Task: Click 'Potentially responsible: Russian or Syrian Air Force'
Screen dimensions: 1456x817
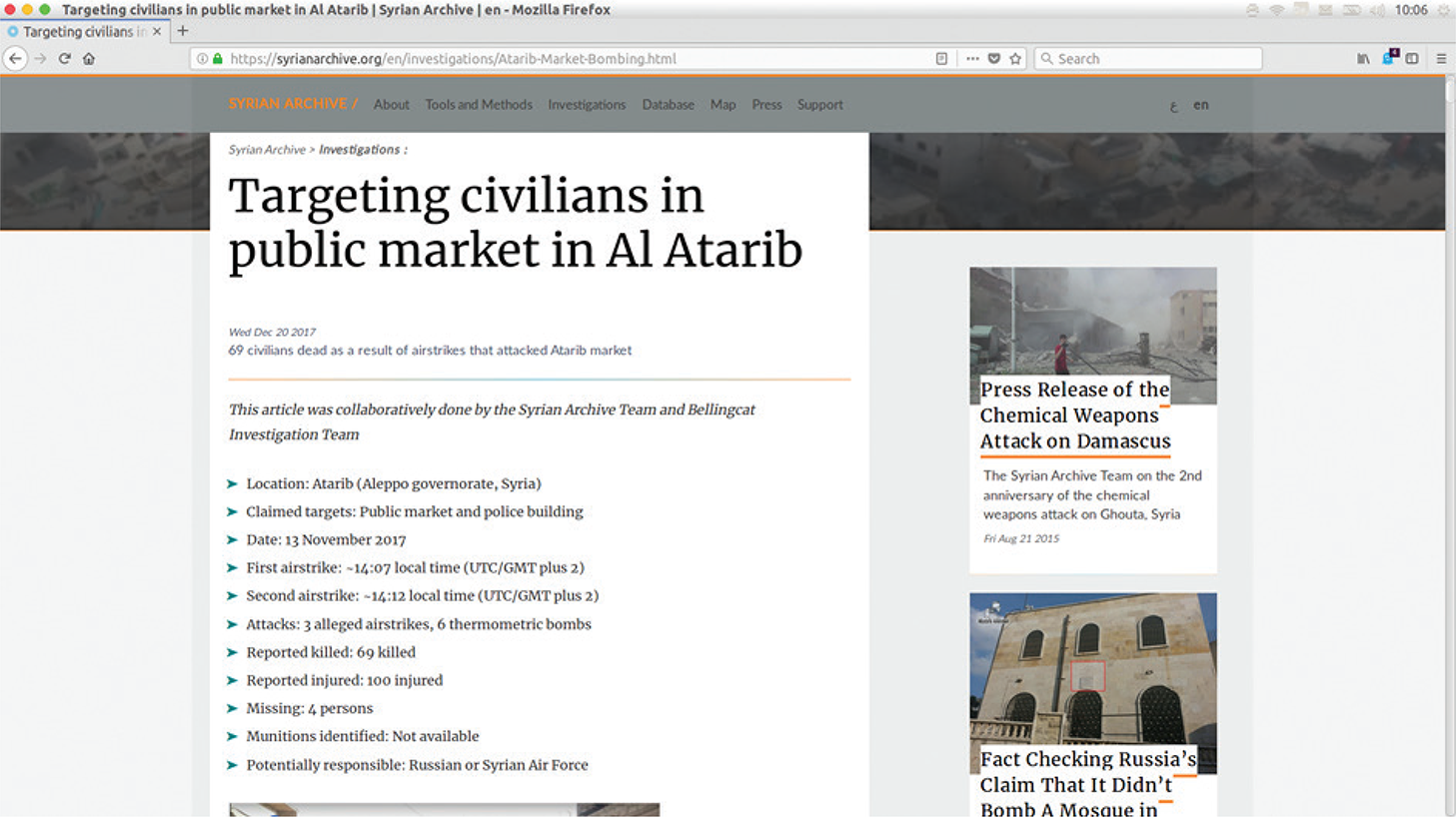Action: [417, 765]
